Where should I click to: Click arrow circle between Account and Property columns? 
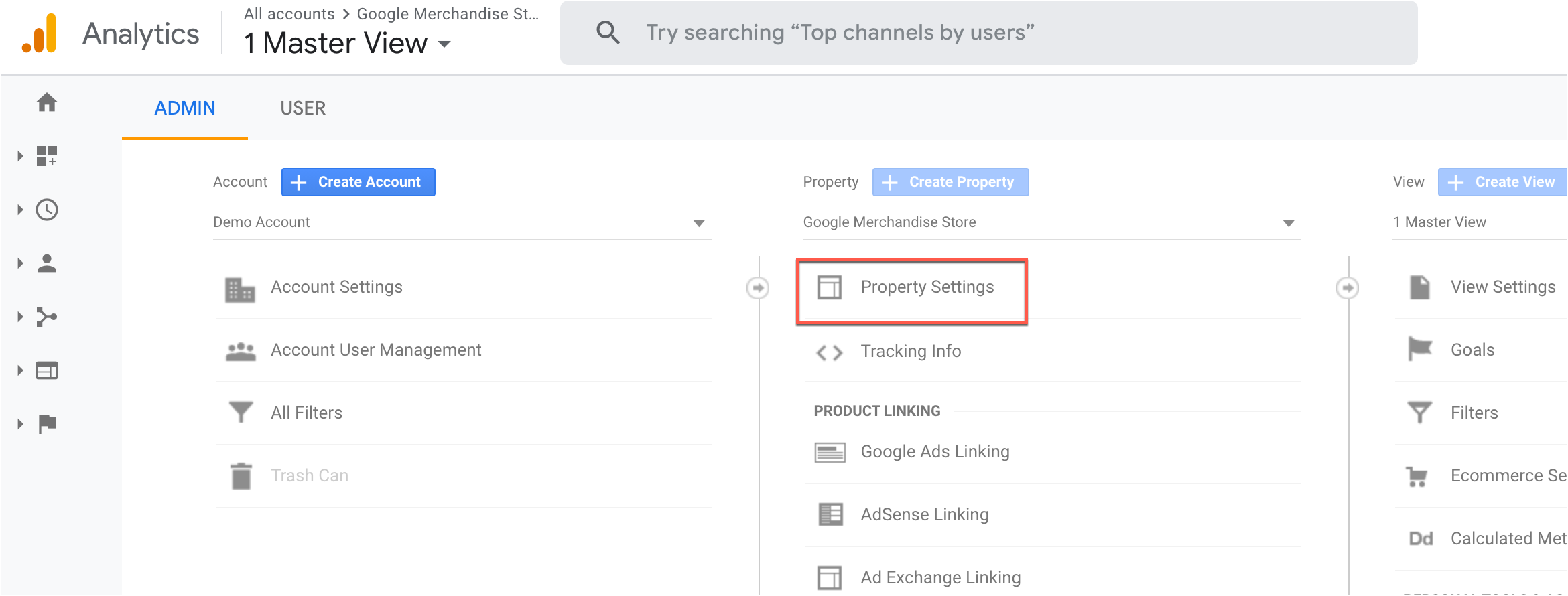click(758, 288)
